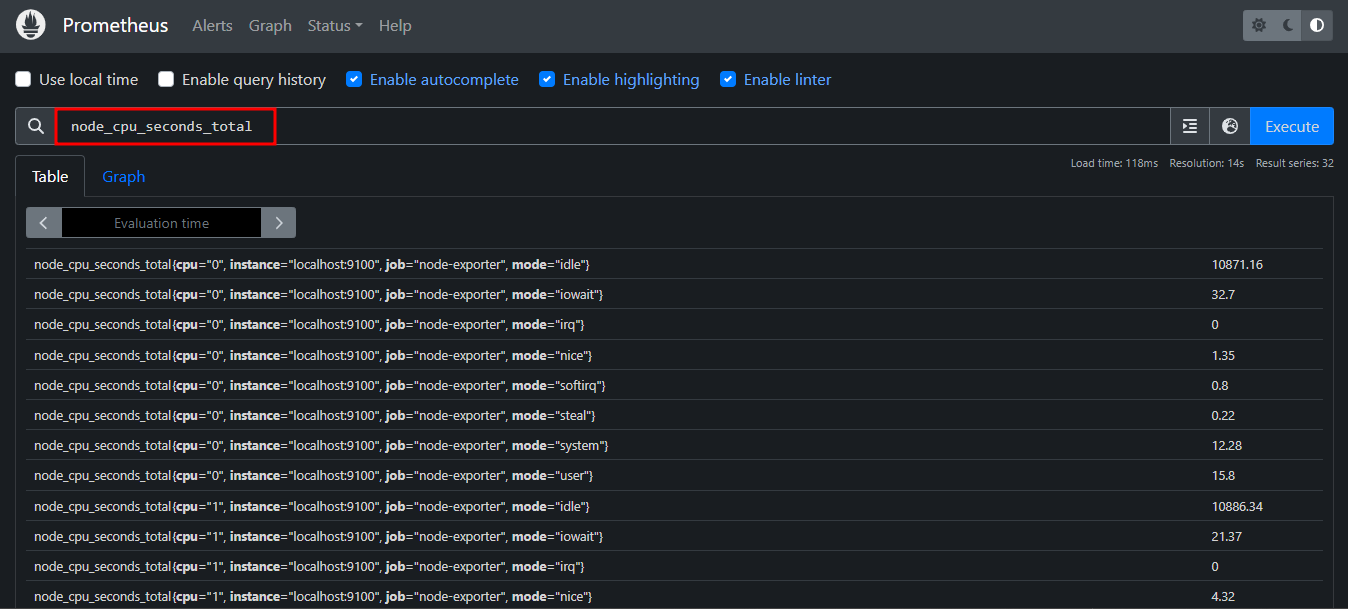The width and height of the screenshot is (1348, 609).
Task: Open the settings gear in the top bar
Action: pos(1258,24)
